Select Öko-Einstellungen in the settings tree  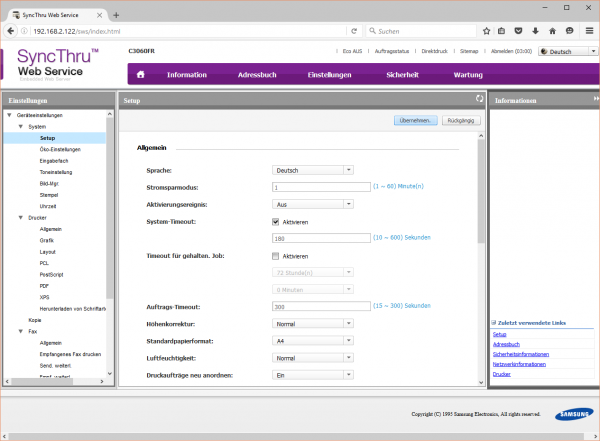(x=59, y=149)
